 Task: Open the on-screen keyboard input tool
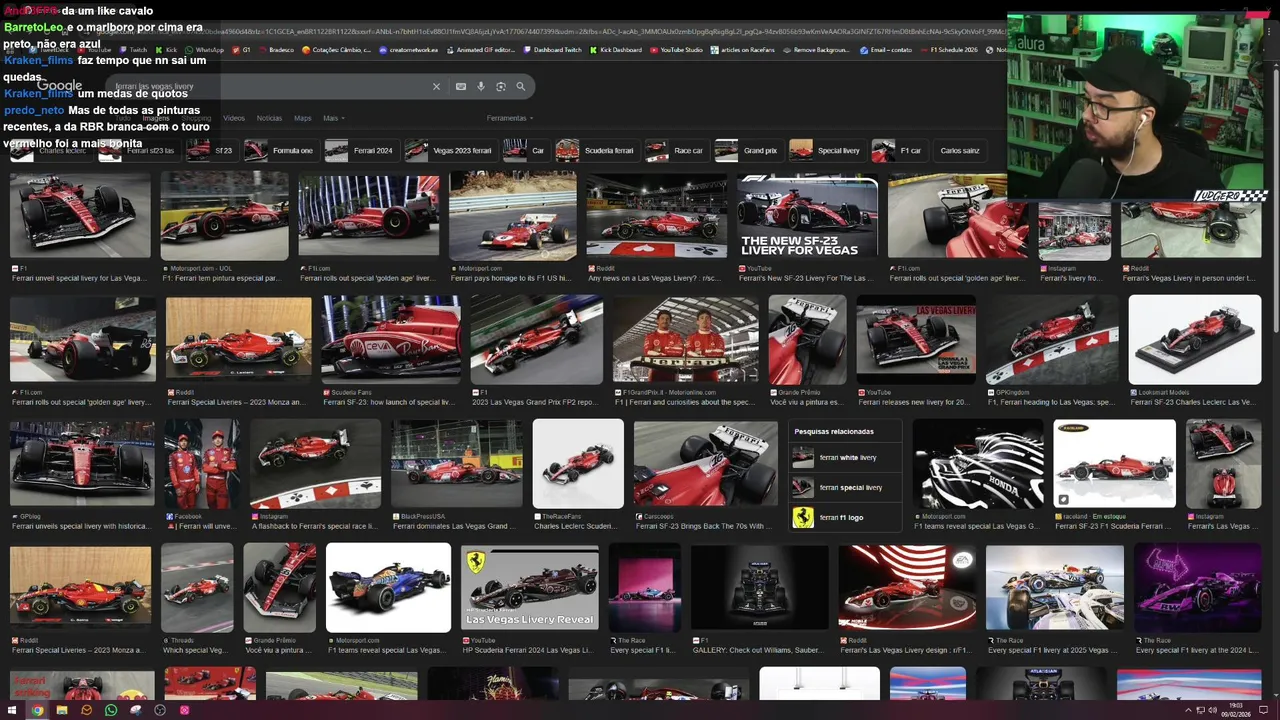[x=460, y=87]
